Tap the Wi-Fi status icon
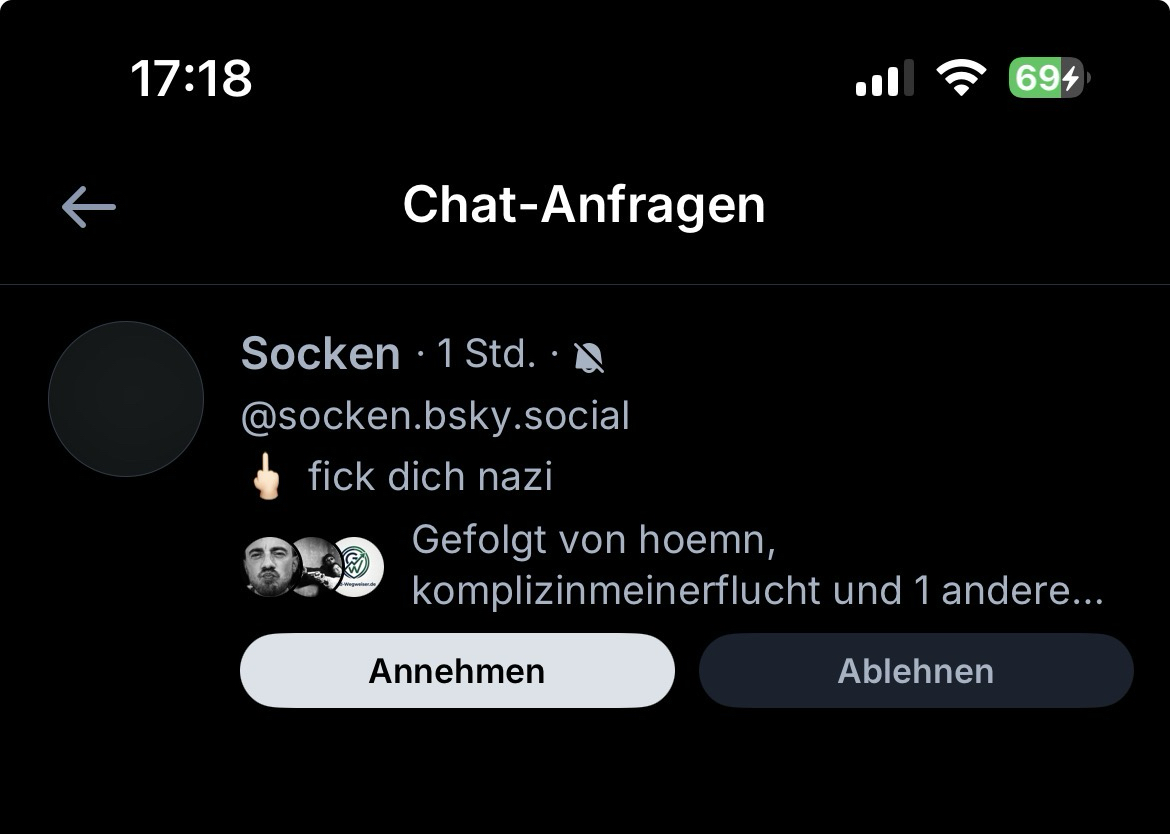This screenshot has width=1170, height=834. click(x=960, y=78)
